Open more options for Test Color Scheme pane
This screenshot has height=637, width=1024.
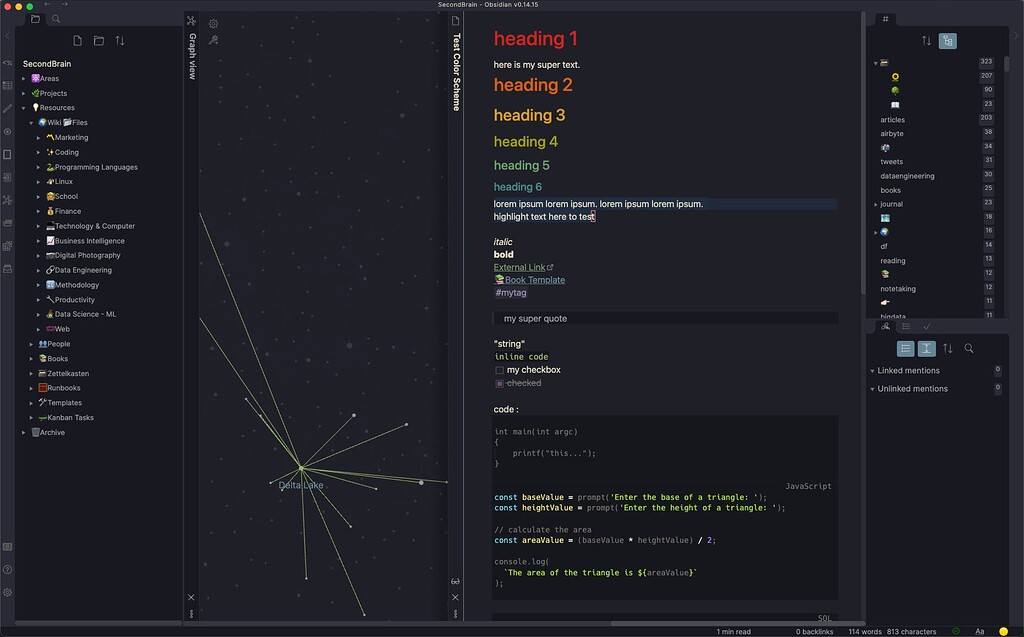point(455,613)
